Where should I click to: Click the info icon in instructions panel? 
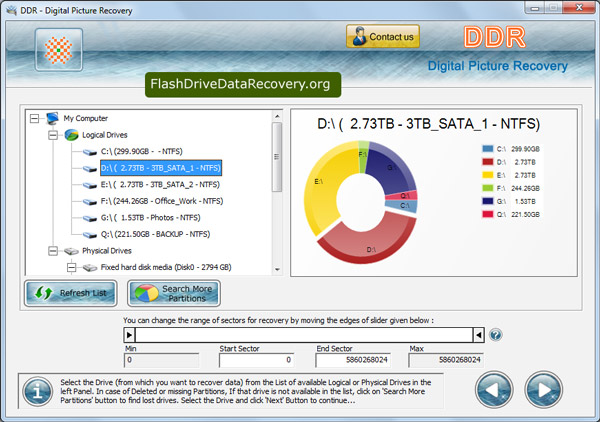[x=38, y=391]
